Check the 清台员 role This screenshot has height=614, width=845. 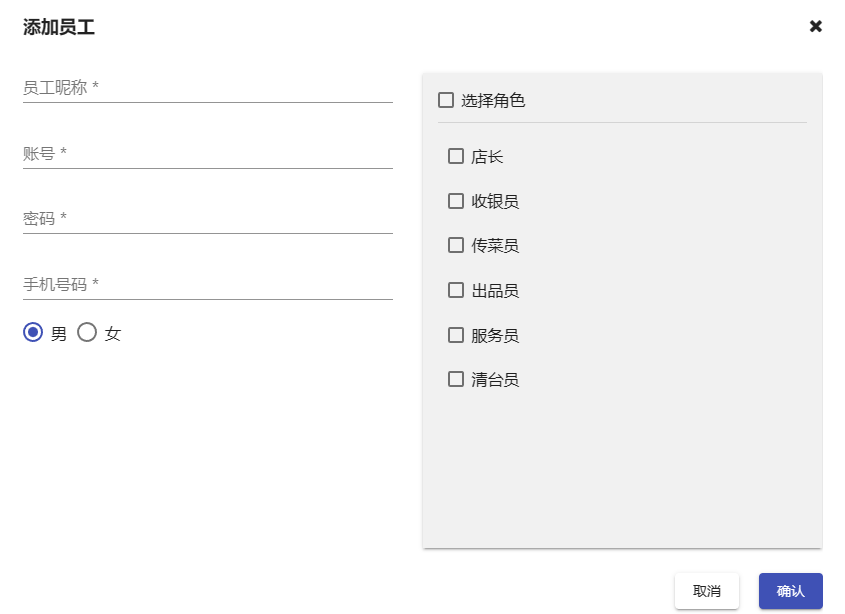(456, 379)
